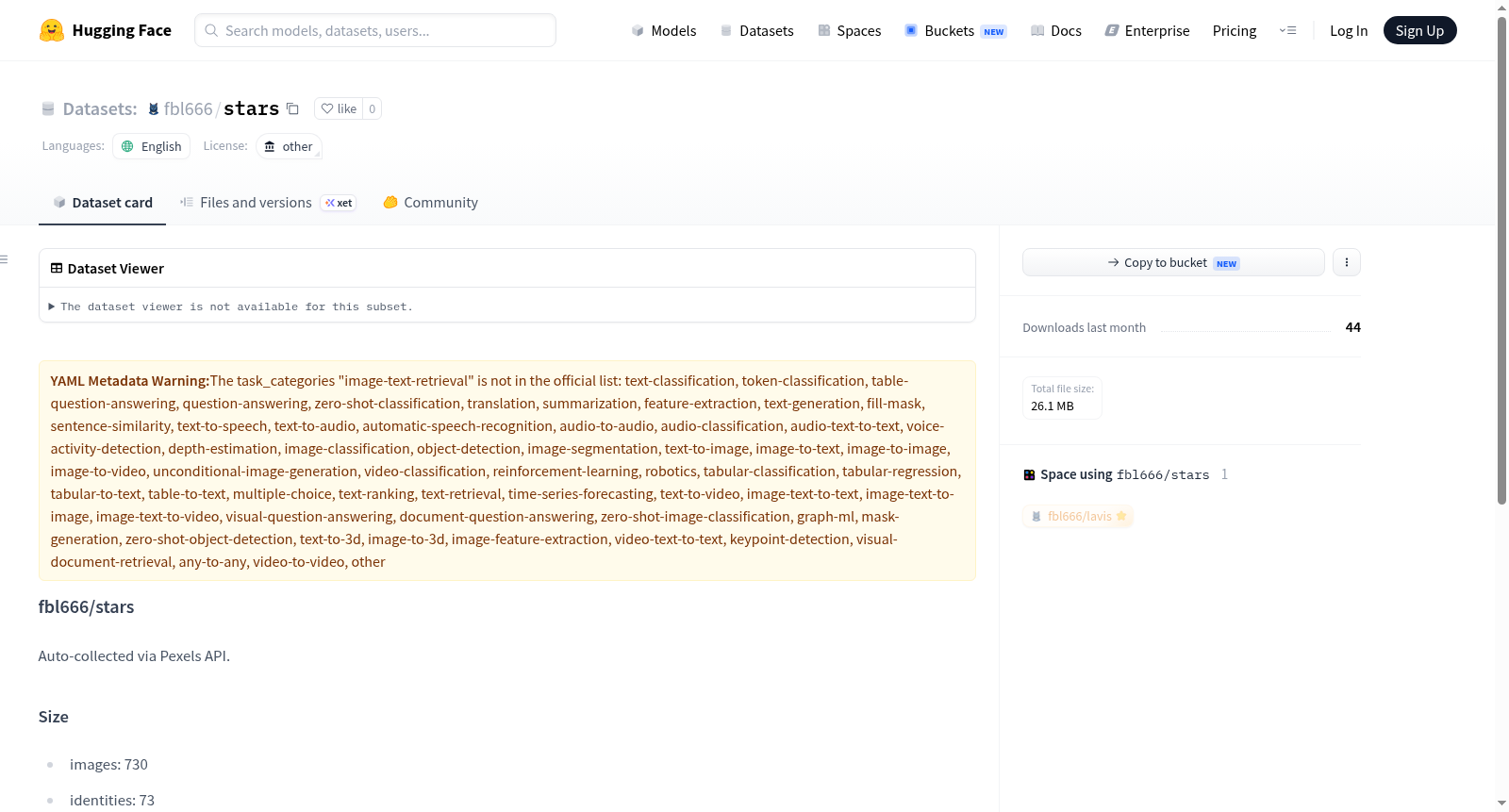Click the arrow icon on Copy to bucket
The width and height of the screenshot is (1509, 812).
1114,262
